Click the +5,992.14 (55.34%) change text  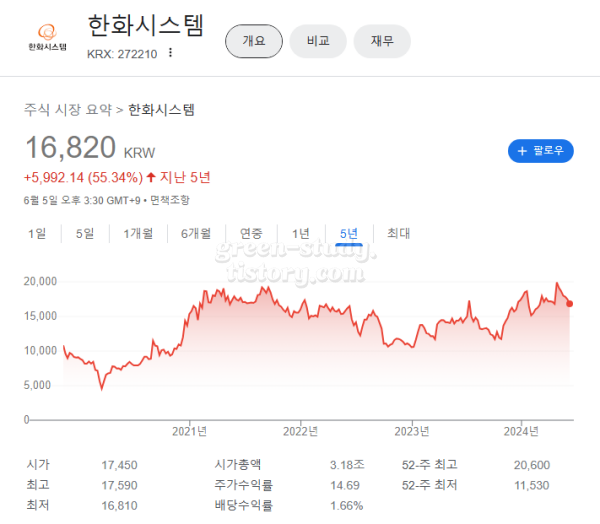pos(83,177)
